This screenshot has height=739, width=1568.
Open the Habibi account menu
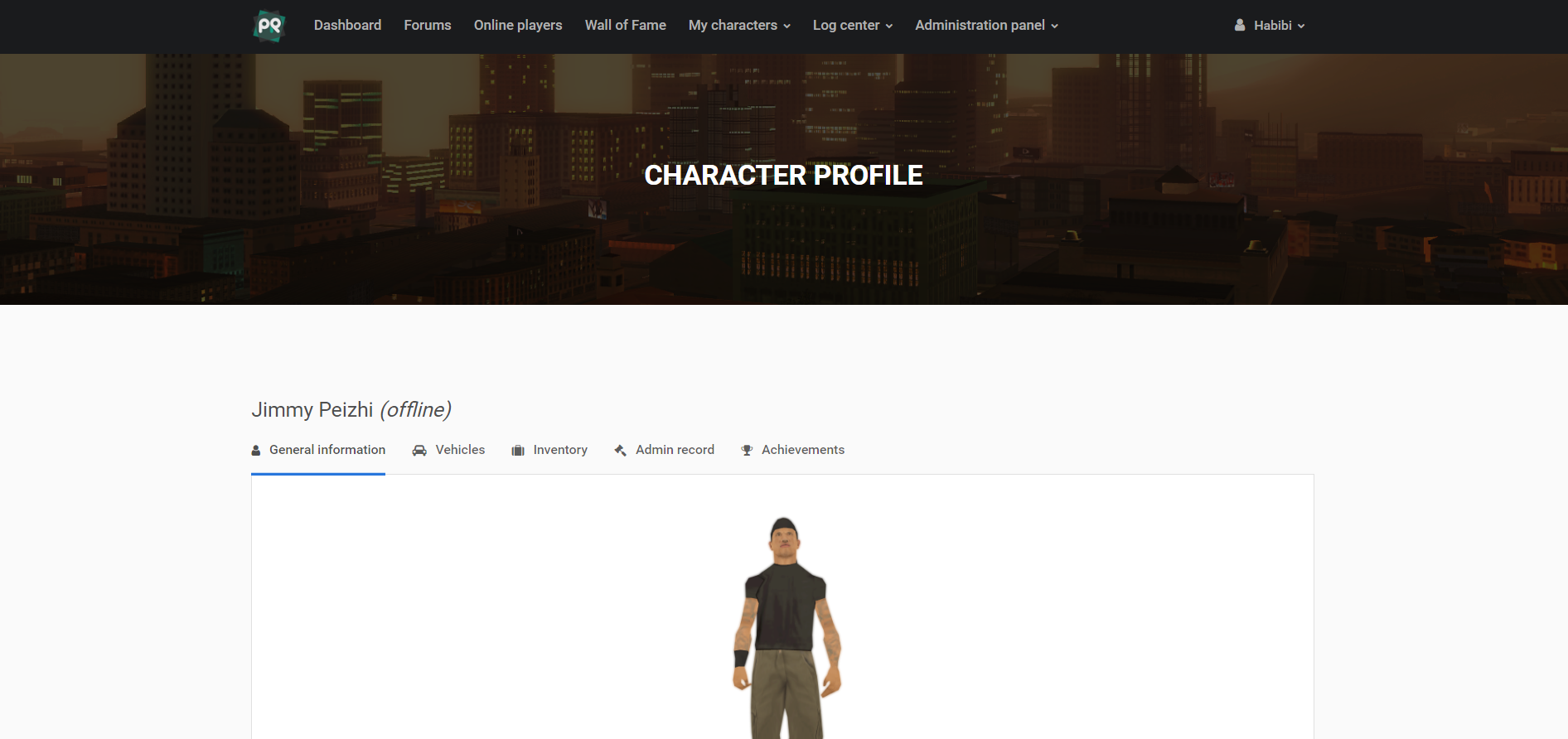[x=1270, y=26]
